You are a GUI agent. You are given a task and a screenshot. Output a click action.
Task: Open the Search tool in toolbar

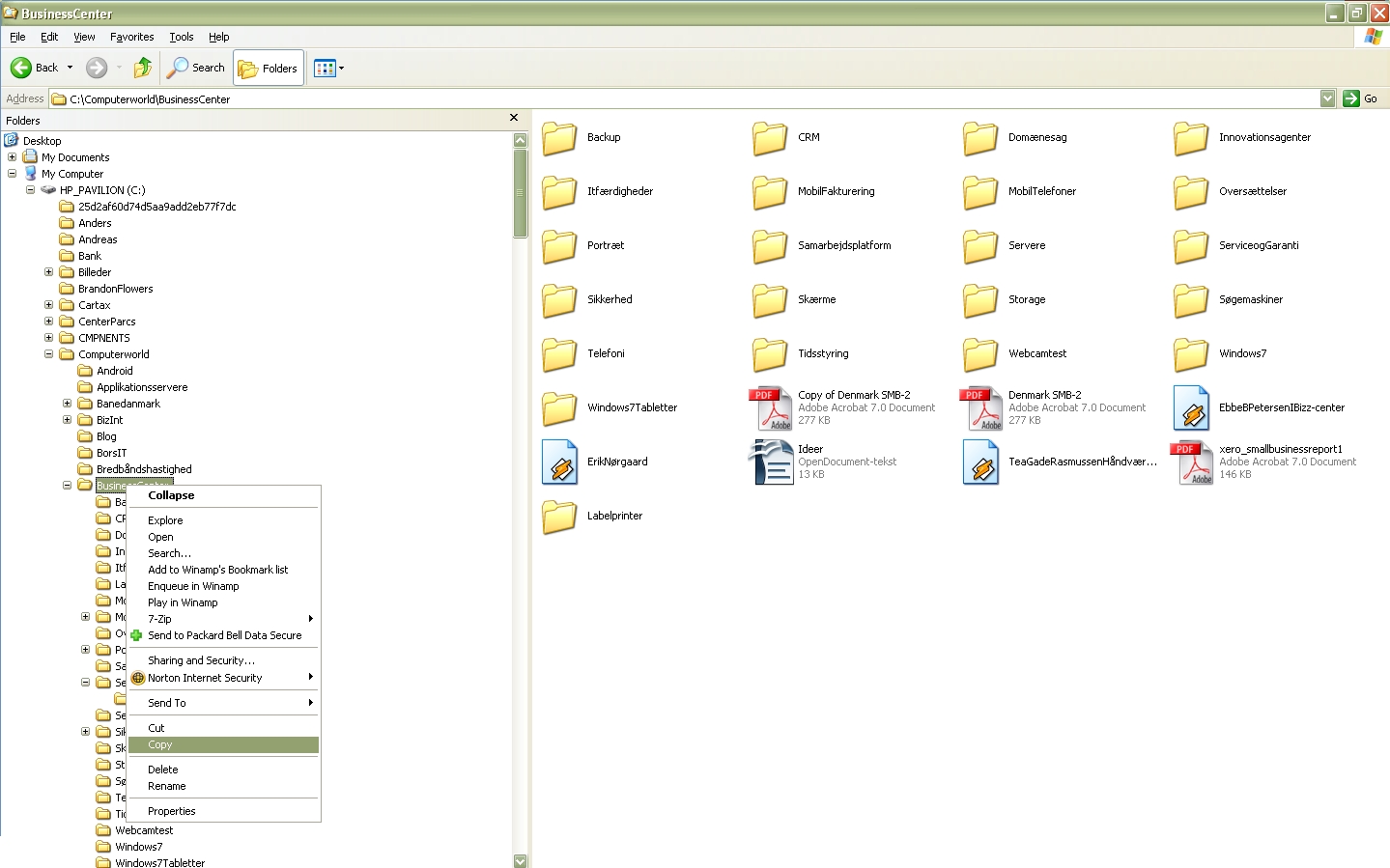196,68
